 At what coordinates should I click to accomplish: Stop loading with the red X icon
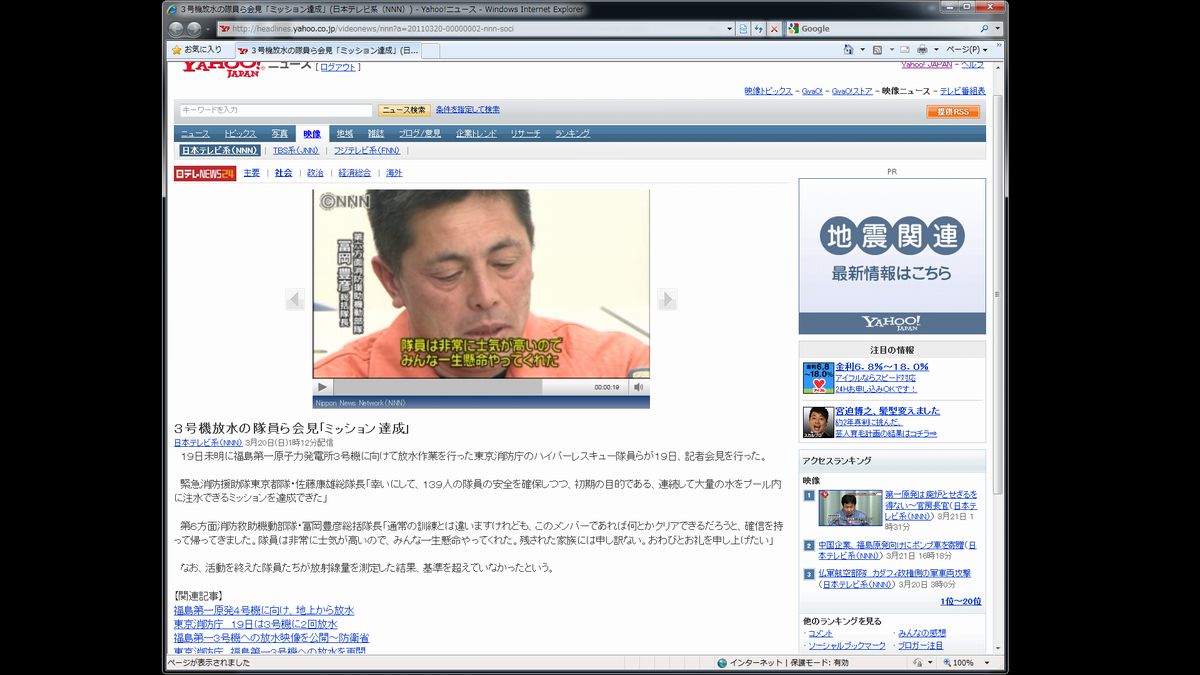point(774,28)
